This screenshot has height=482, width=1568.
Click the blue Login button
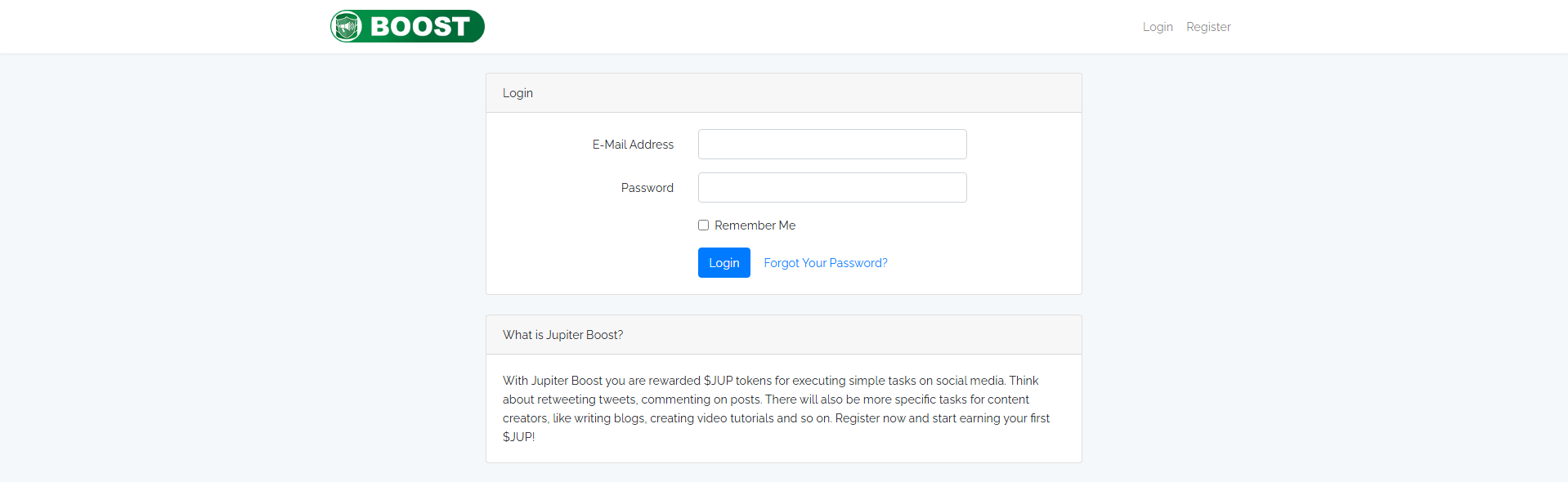click(x=724, y=263)
